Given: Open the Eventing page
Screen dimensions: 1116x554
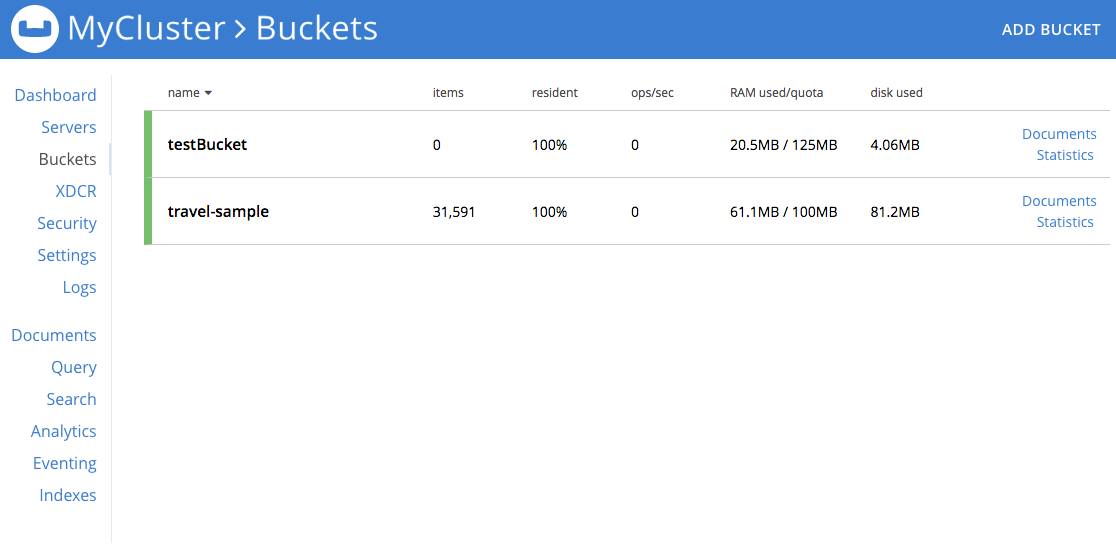Looking at the screenshot, I should pos(64,463).
